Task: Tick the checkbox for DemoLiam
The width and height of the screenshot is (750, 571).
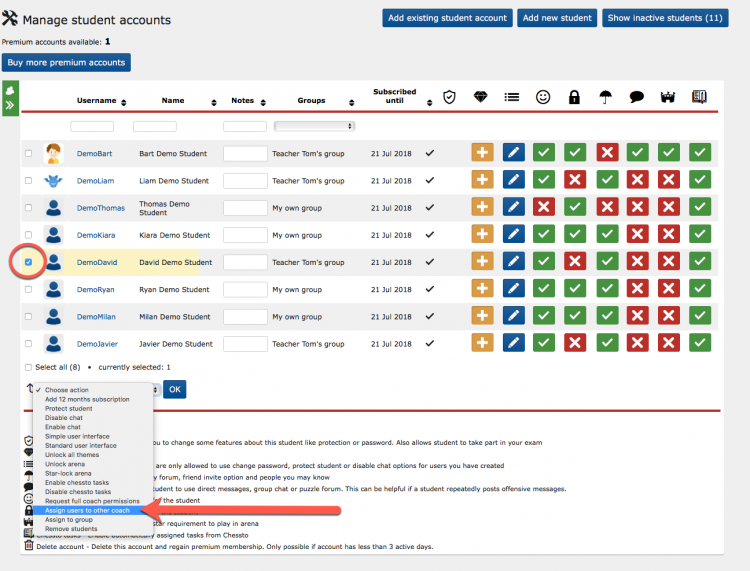Action: 29,181
